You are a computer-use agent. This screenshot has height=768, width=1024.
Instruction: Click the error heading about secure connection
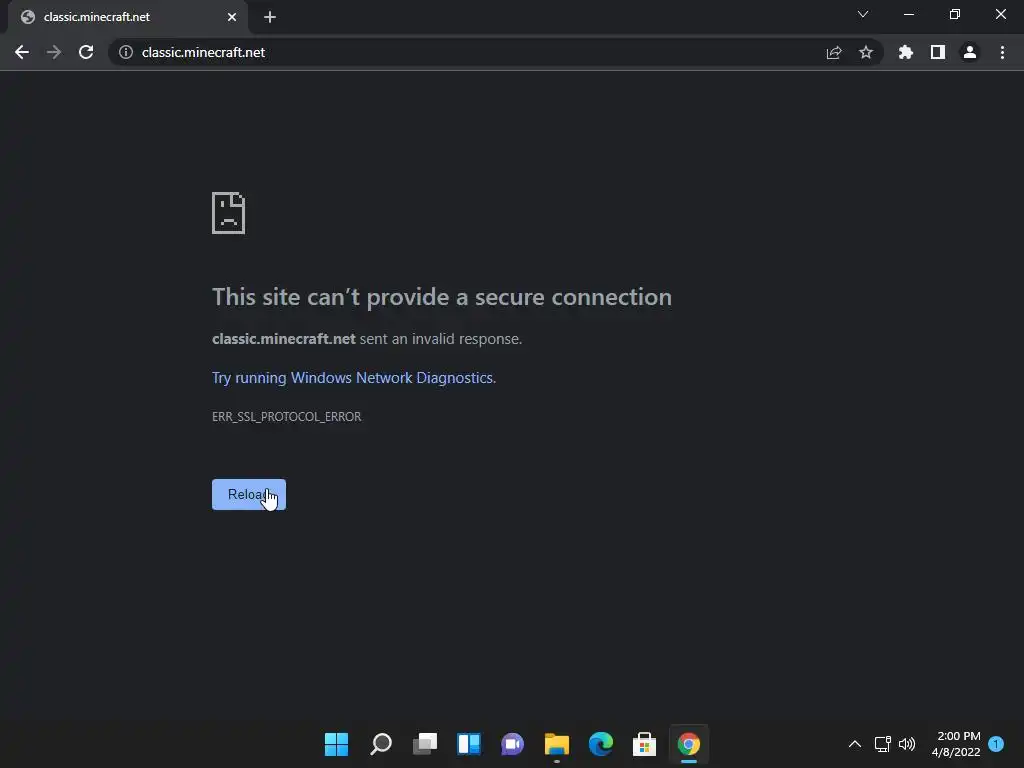coord(442,297)
